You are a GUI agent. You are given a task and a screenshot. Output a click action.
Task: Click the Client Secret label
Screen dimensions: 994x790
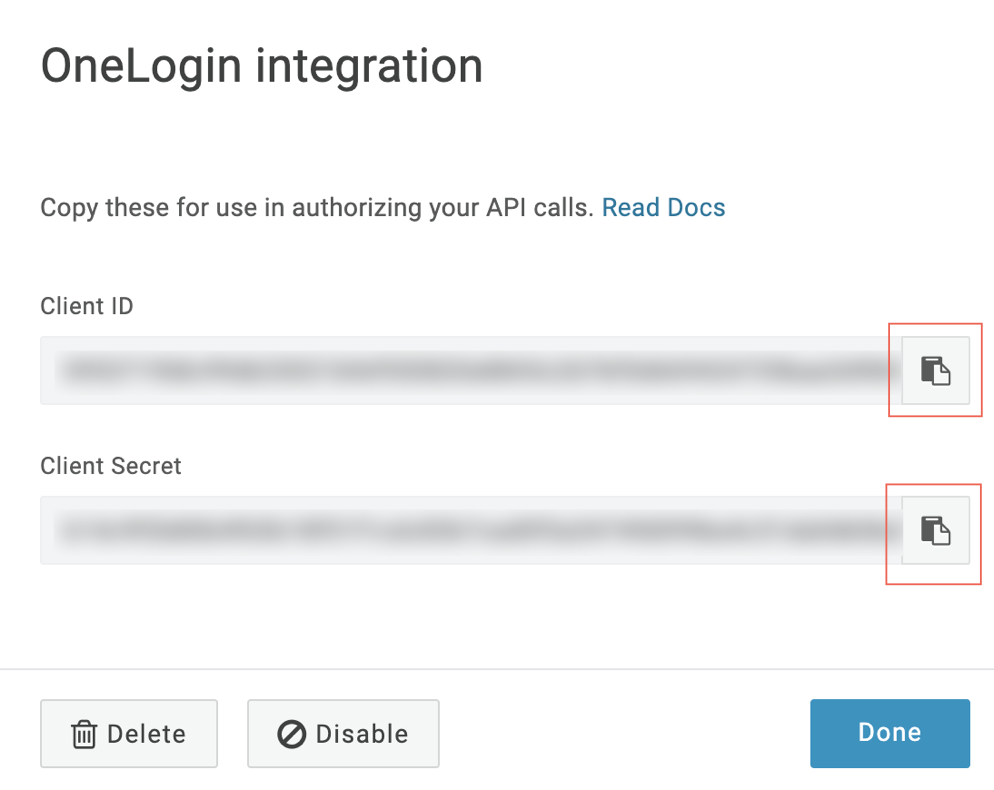click(111, 466)
